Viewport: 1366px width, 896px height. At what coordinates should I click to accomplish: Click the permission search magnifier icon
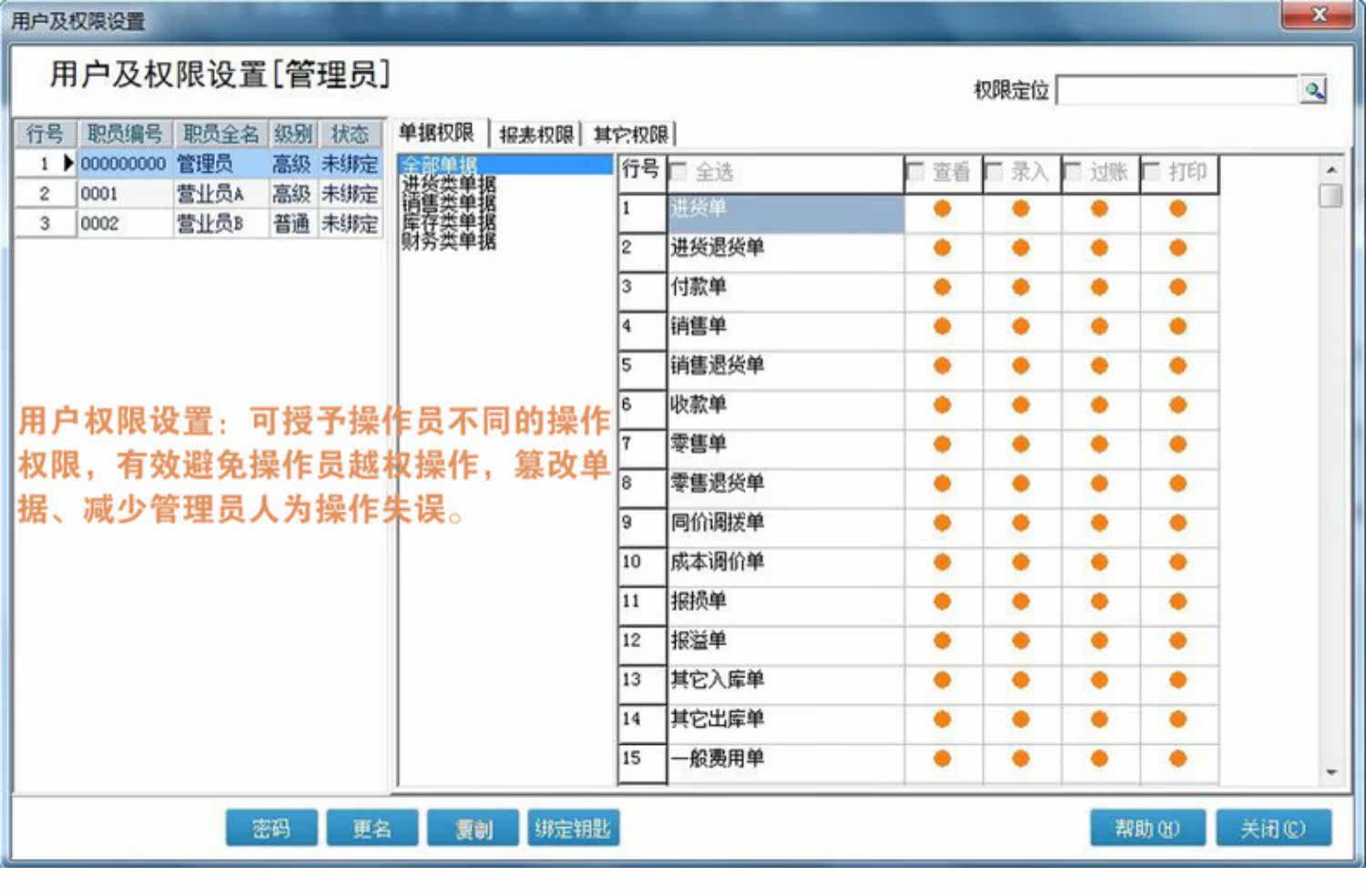pyautogui.click(x=1313, y=90)
